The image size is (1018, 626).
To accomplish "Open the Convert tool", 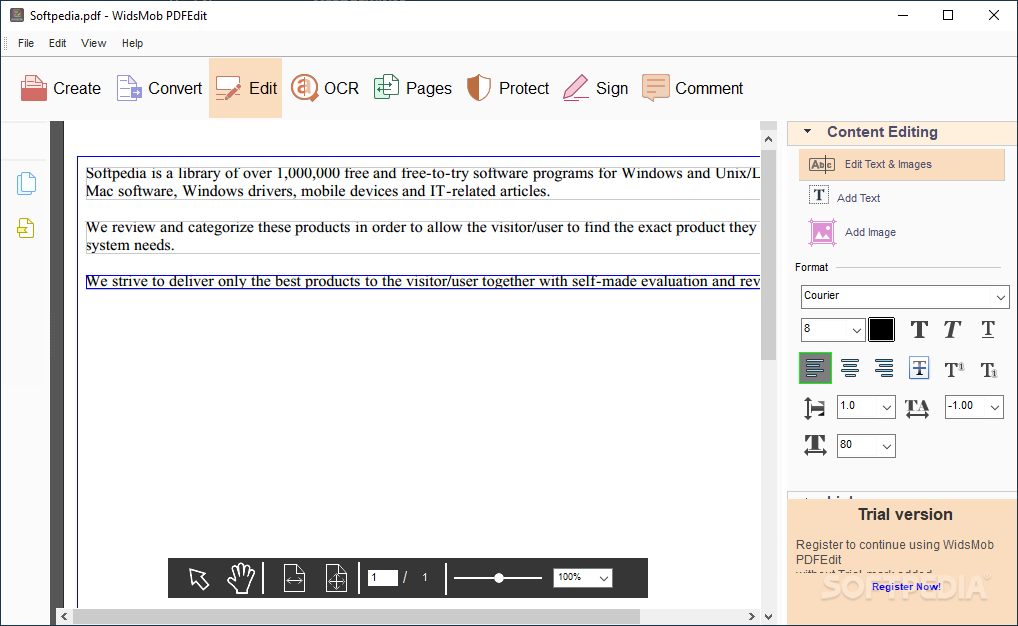I will [x=159, y=88].
